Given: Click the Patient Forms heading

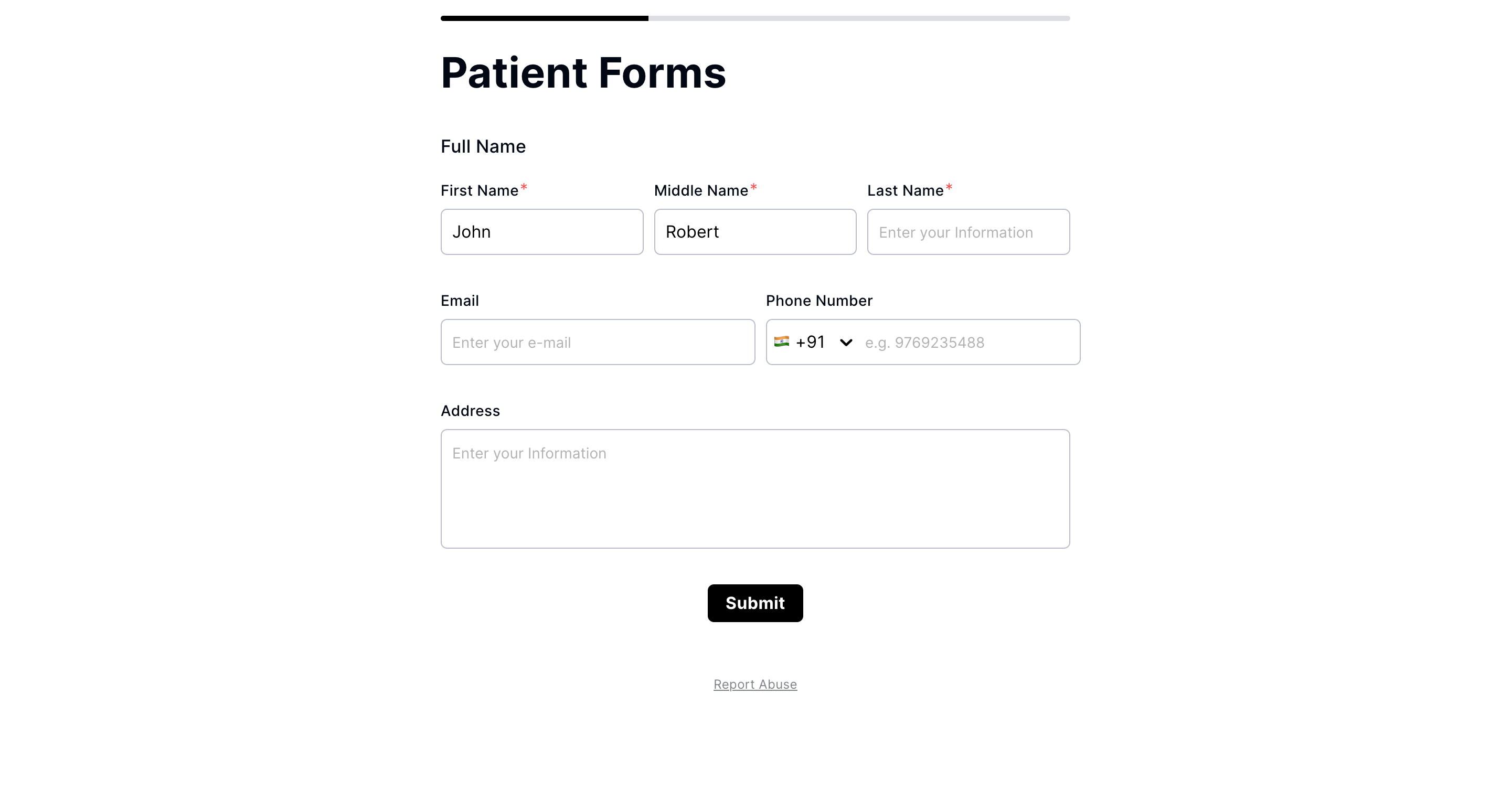Looking at the screenshot, I should click(583, 71).
